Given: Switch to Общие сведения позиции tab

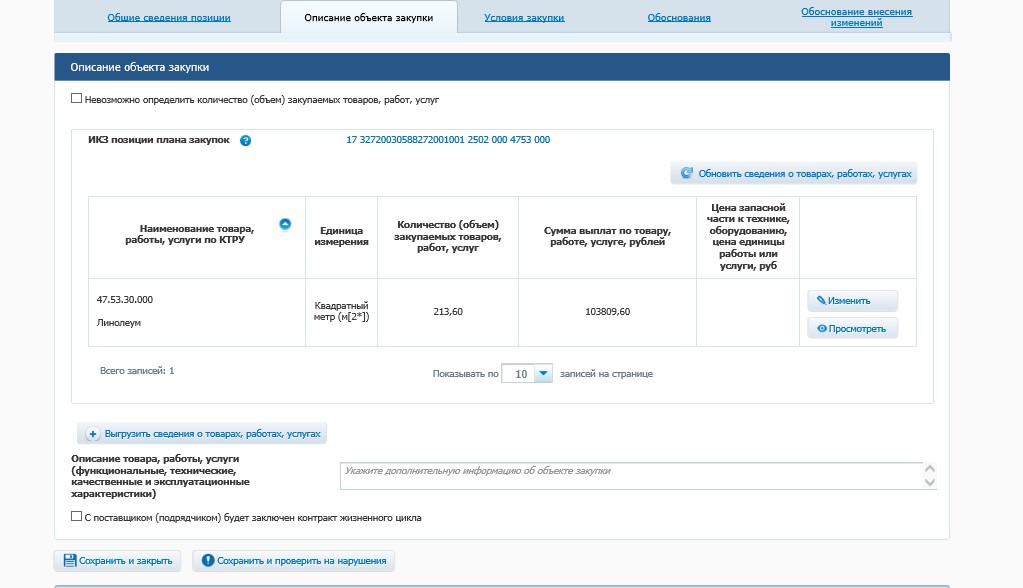Looking at the screenshot, I should 169,18.
